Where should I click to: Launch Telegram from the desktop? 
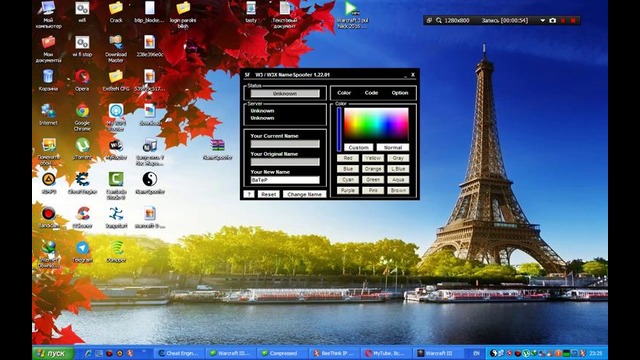(82, 251)
